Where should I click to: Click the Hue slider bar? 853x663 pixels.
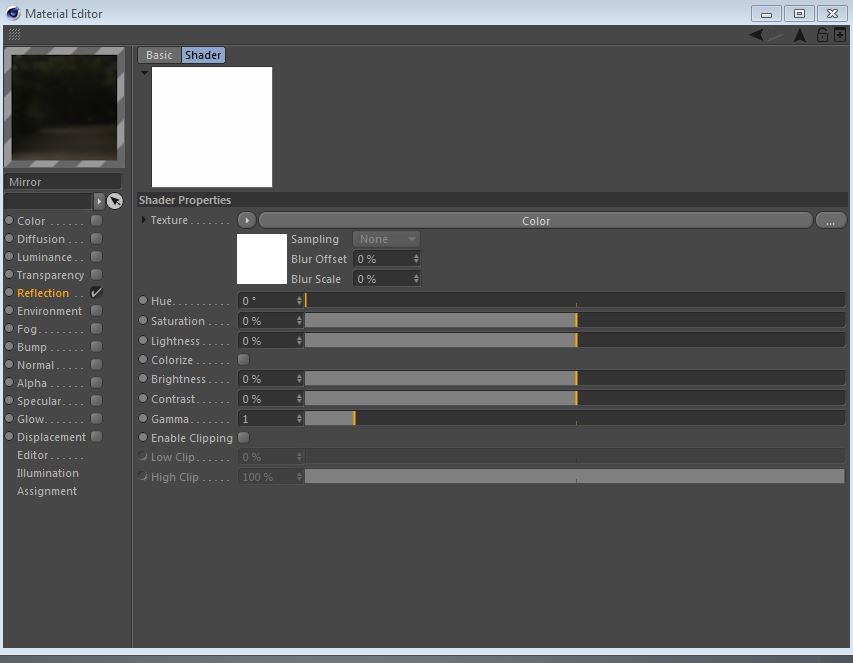point(574,300)
